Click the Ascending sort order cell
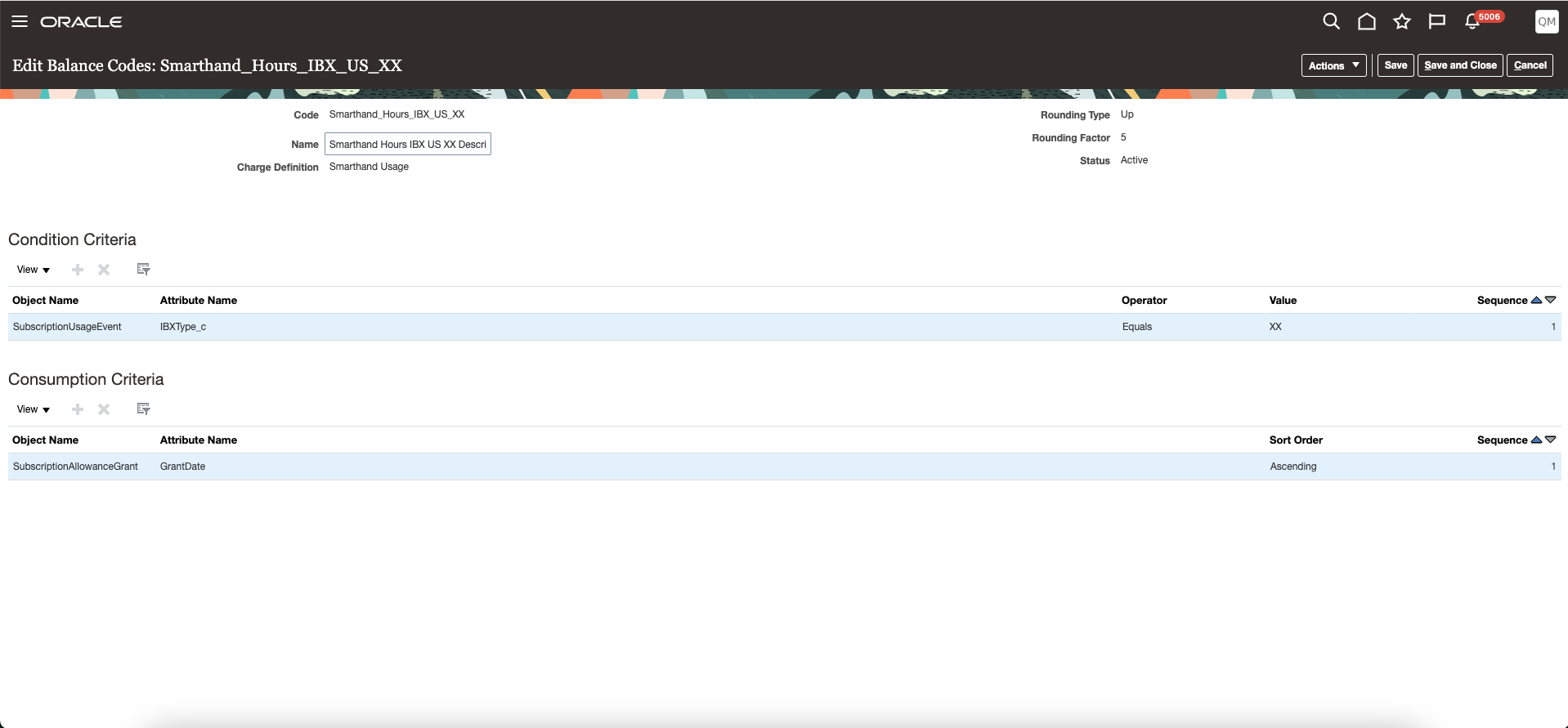Viewport: 1568px width, 728px height. coord(1293,467)
